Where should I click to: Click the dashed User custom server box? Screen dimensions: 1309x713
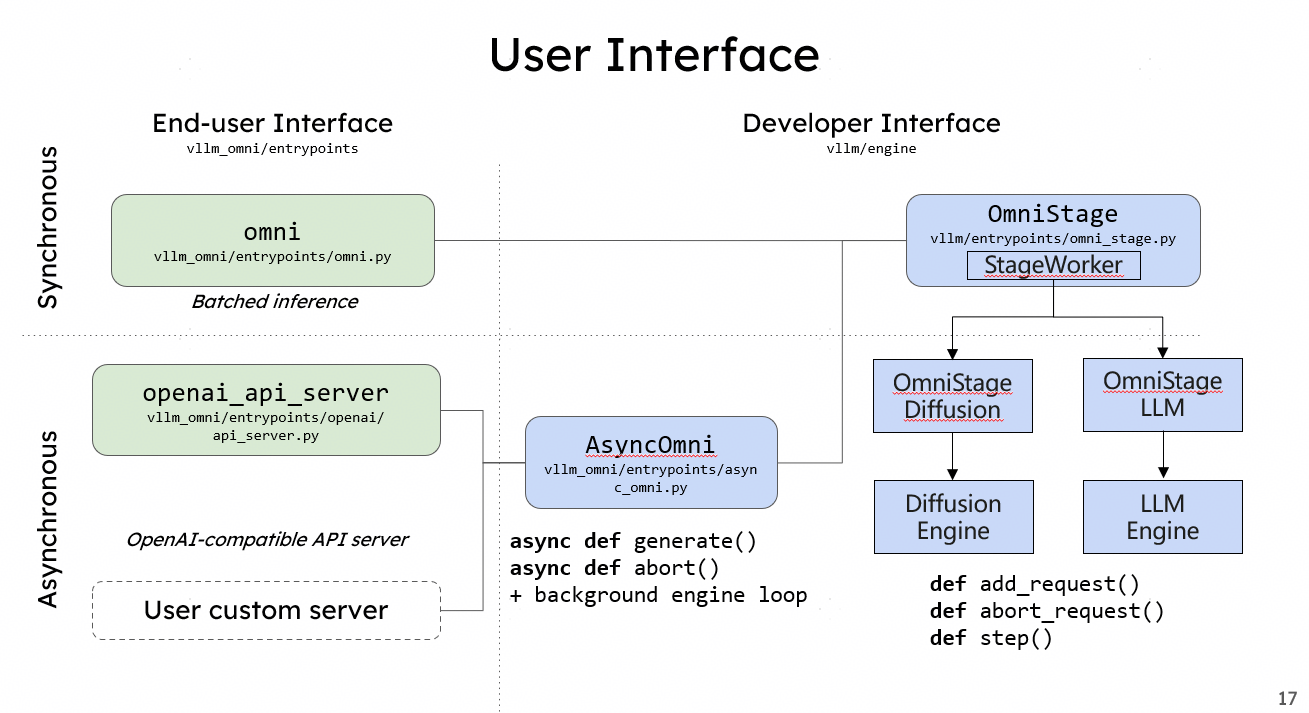[265, 610]
